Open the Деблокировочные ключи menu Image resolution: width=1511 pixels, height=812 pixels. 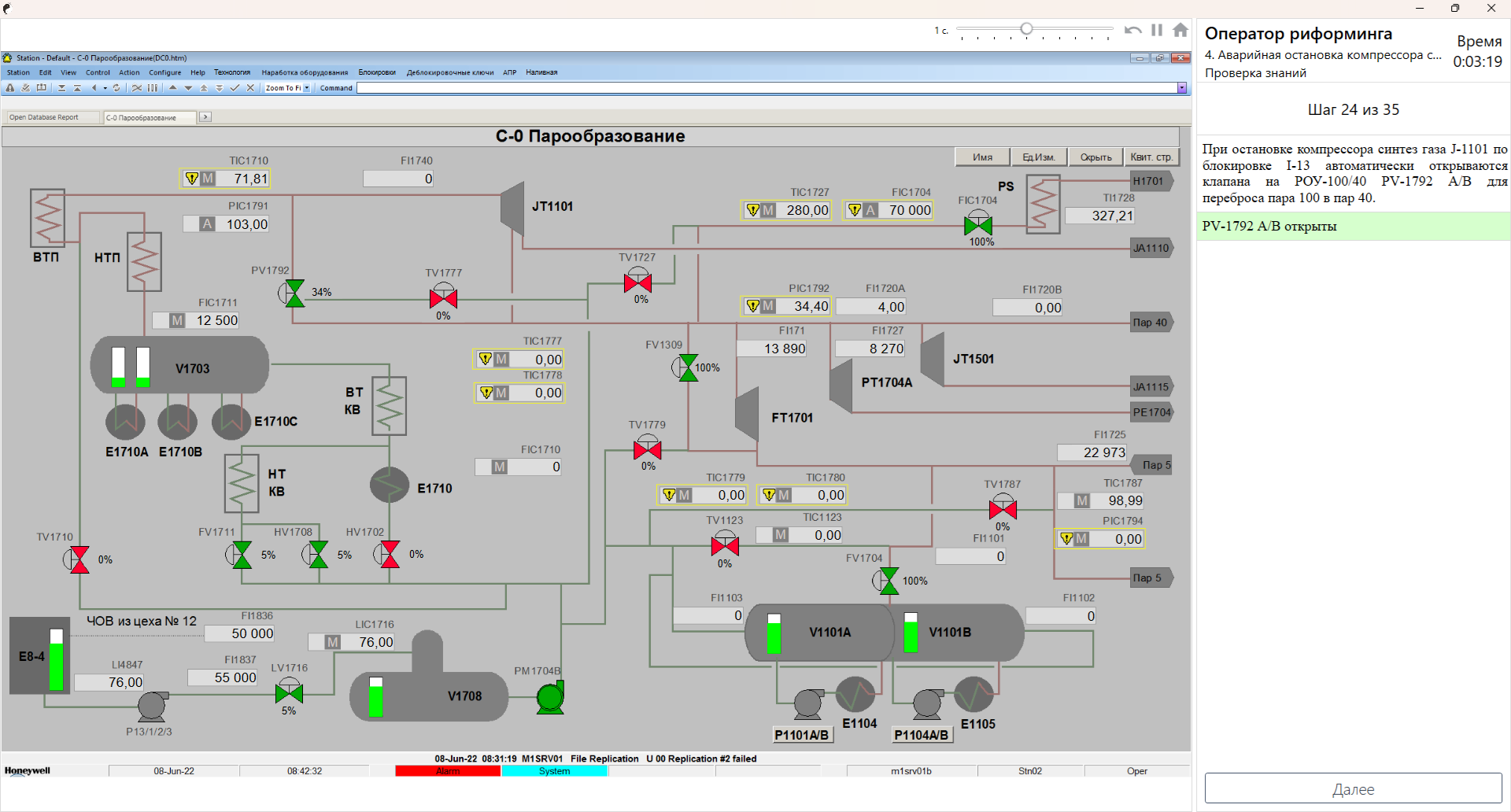tap(450, 72)
